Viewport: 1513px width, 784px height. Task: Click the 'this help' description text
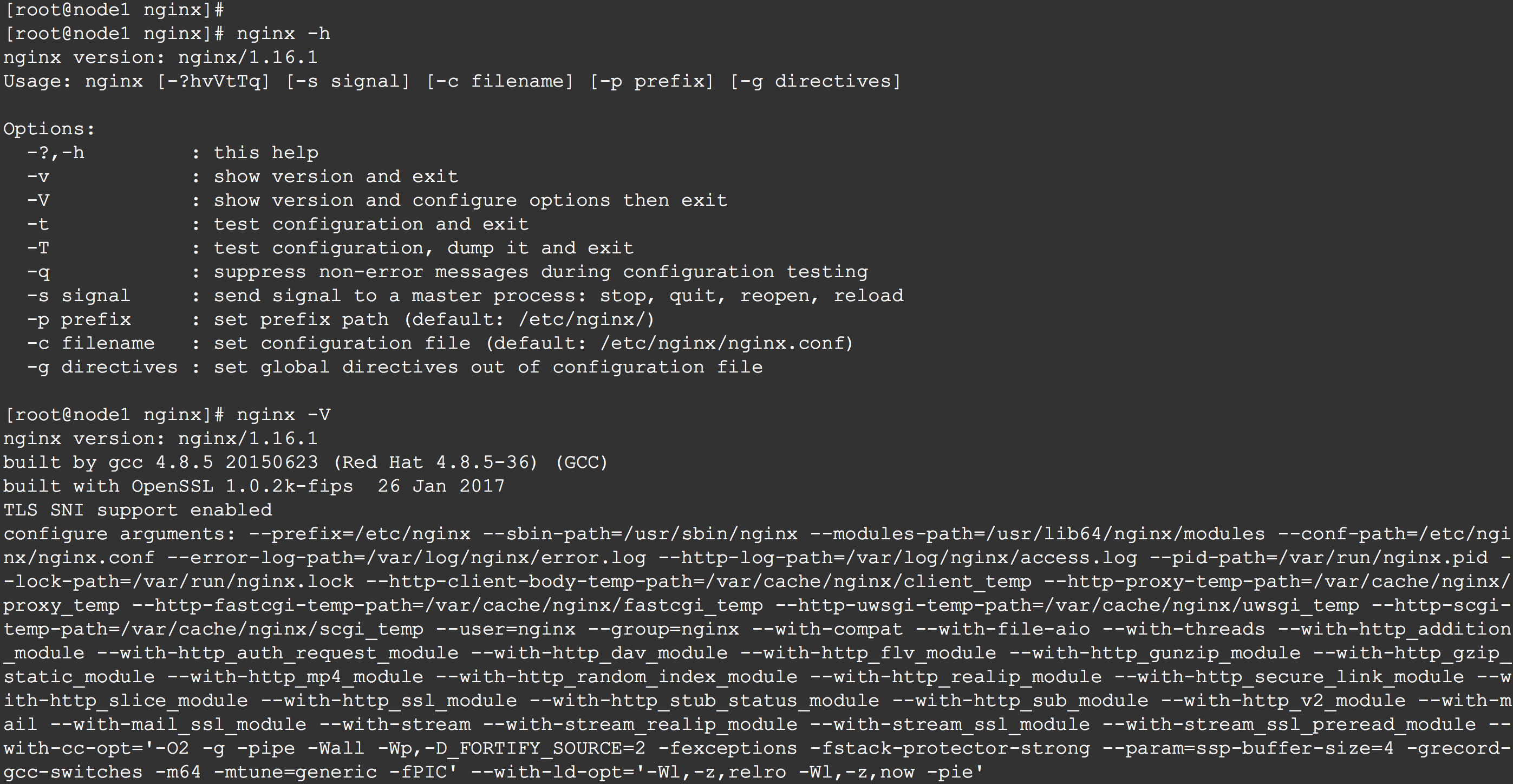[265, 153]
